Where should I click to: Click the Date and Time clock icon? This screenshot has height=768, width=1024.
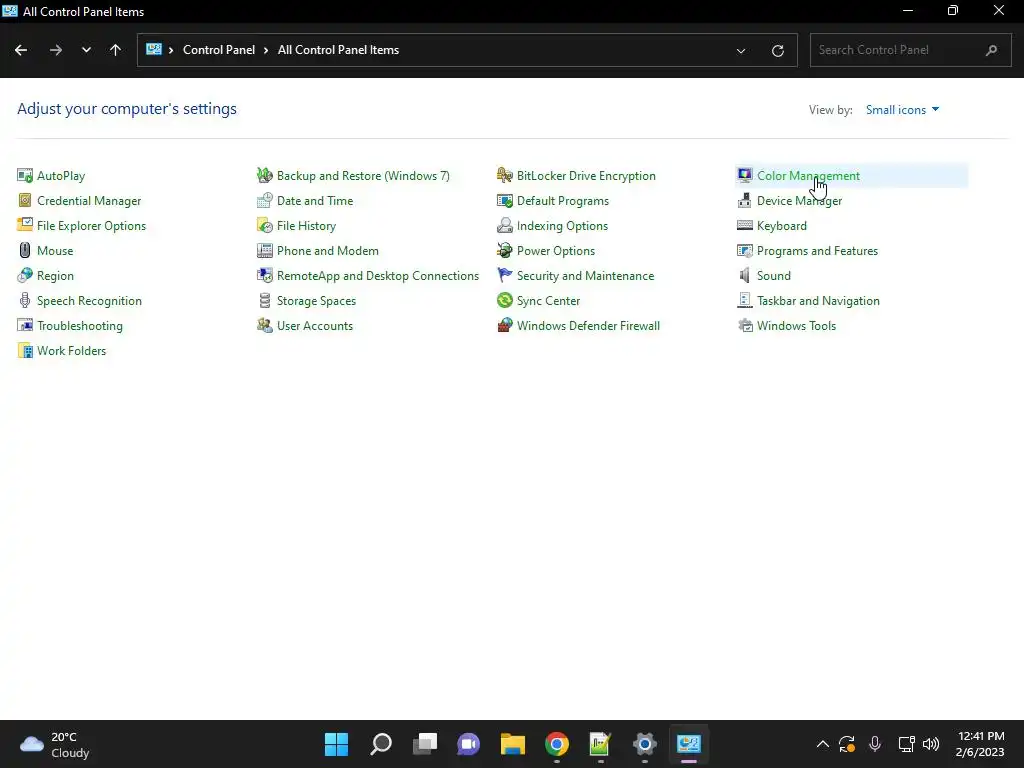click(264, 200)
